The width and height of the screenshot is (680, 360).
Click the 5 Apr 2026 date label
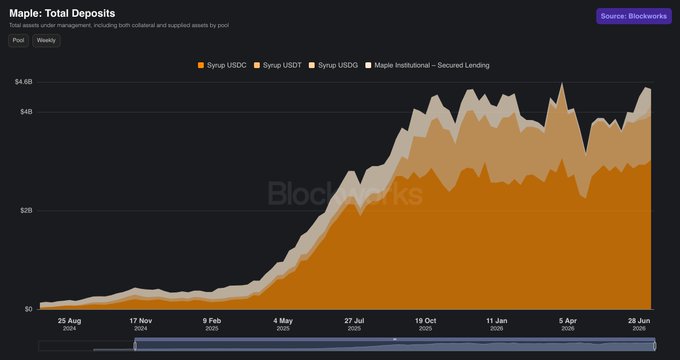pos(568,324)
